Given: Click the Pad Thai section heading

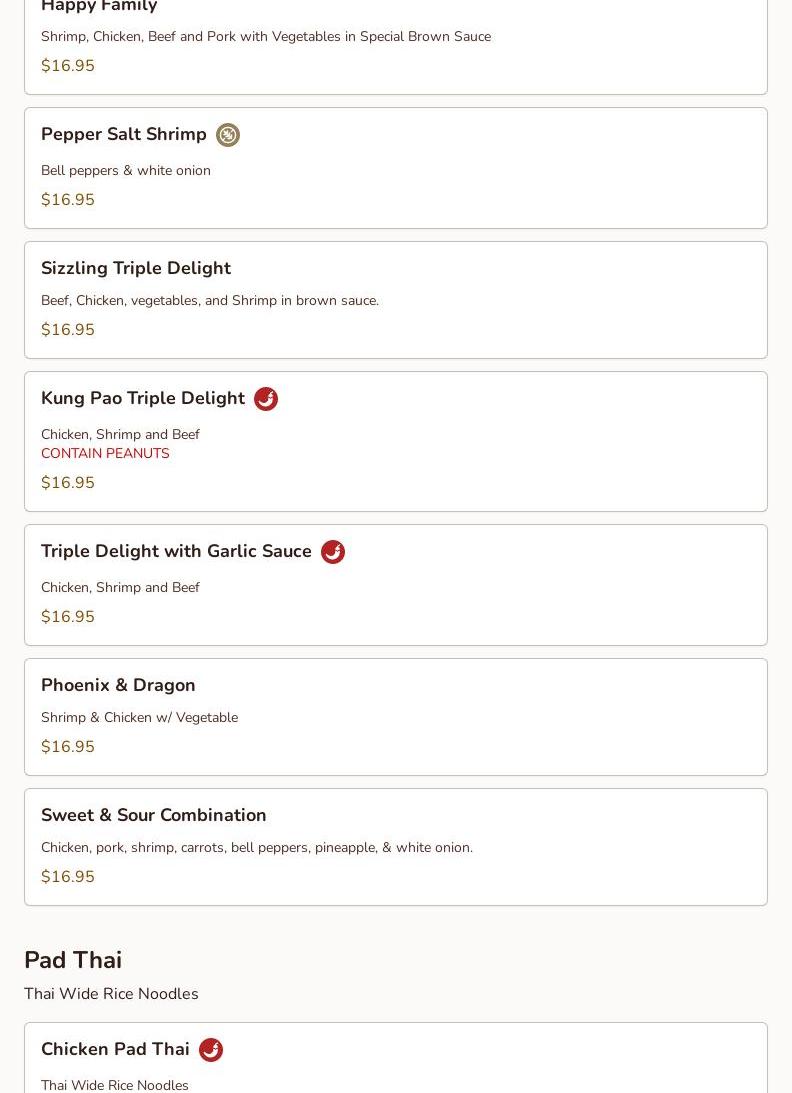Looking at the screenshot, I should (x=73, y=960).
